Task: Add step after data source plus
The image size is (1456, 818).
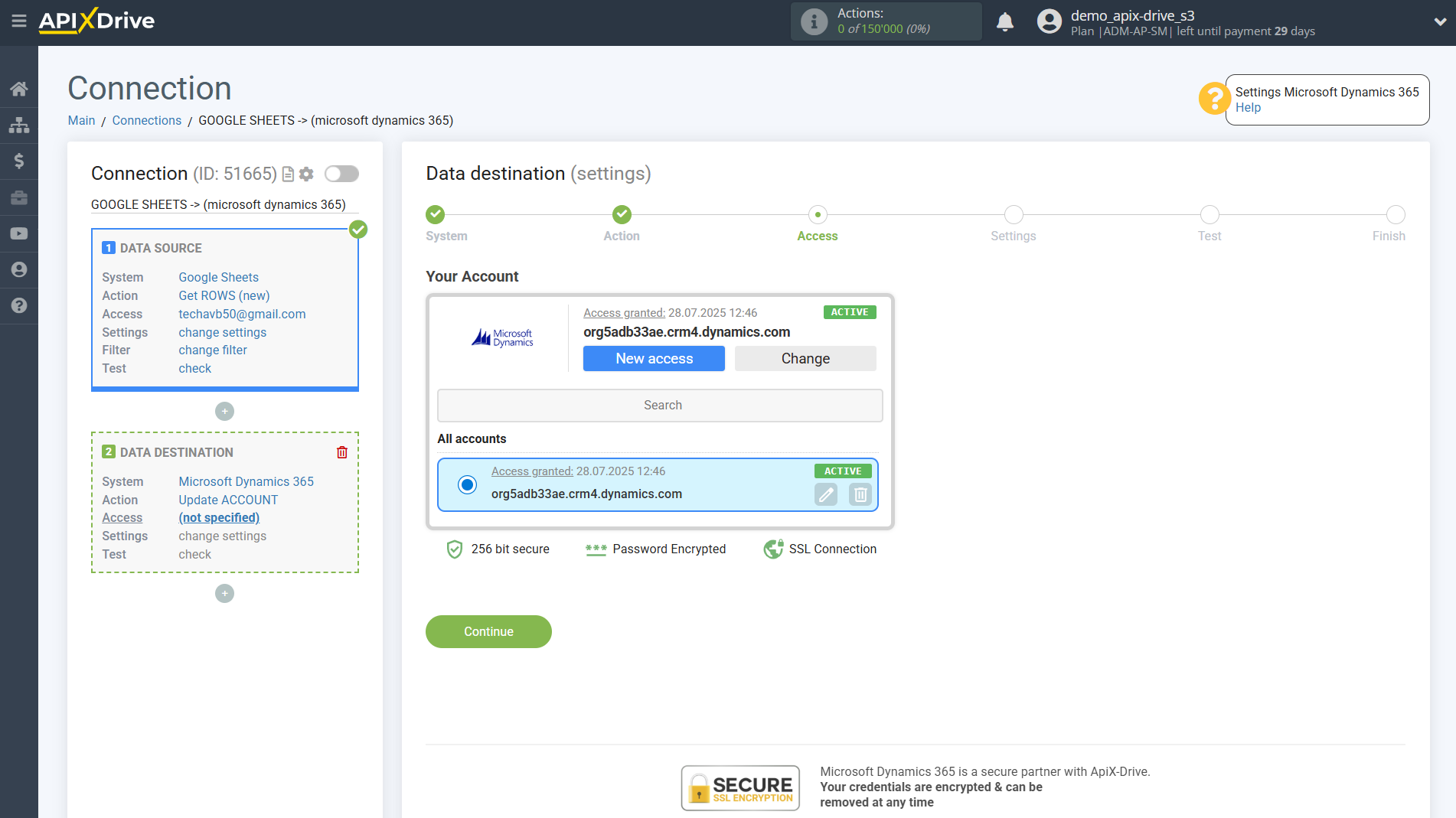Action: pos(224,412)
